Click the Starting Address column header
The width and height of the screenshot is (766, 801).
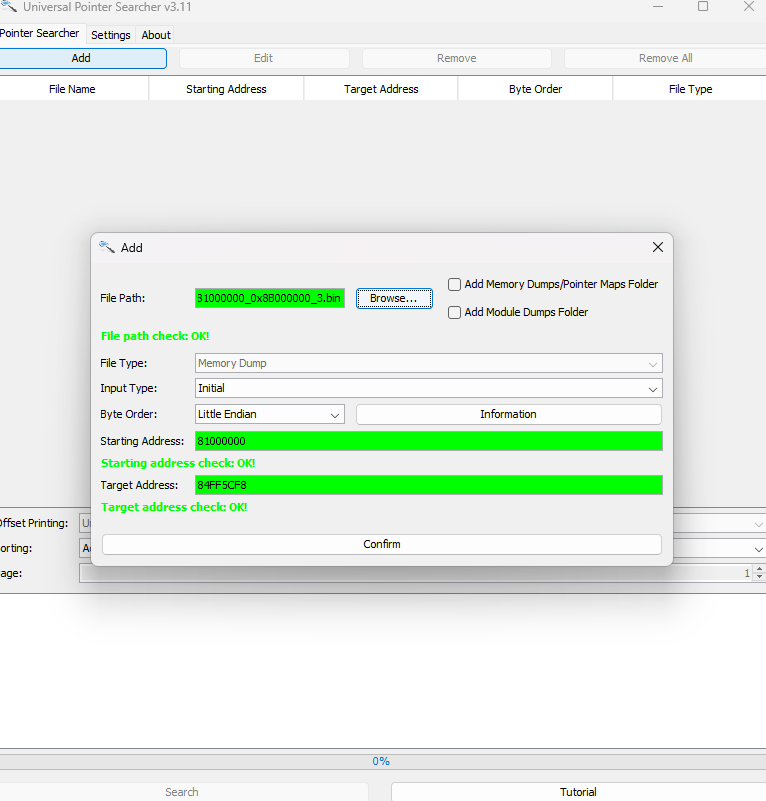[x=226, y=89]
